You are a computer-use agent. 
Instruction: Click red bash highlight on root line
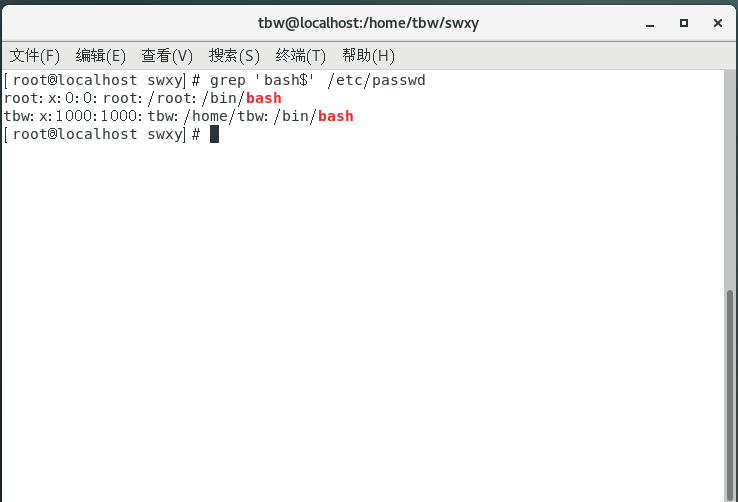264,98
